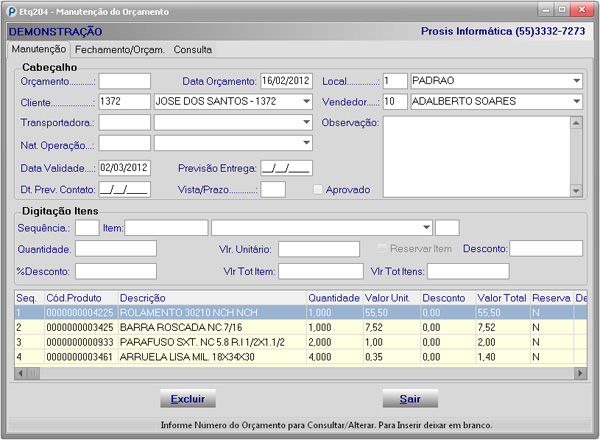Click the Vista/Prazo field
The width and height of the screenshot is (600, 440).
(x=273, y=189)
